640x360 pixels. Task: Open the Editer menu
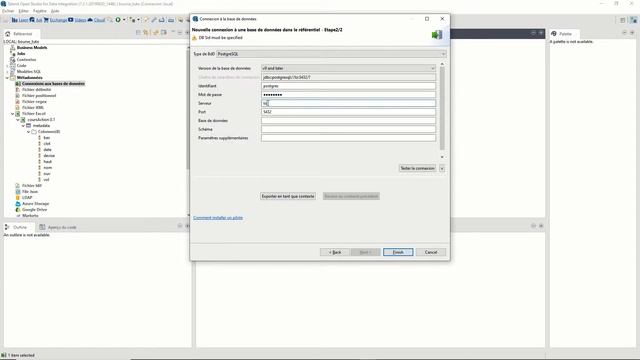point(24,11)
